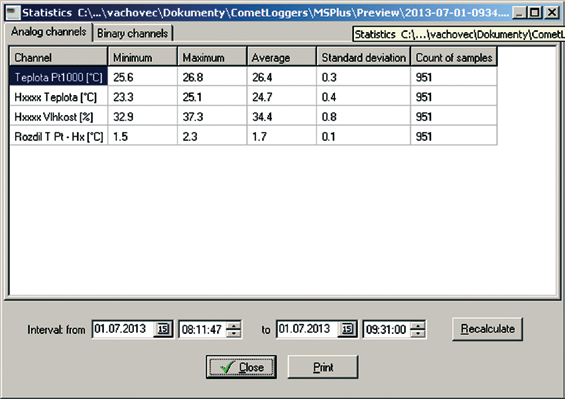Click the Minimum column header
This screenshot has height=399, width=565.
[x=142, y=57]
